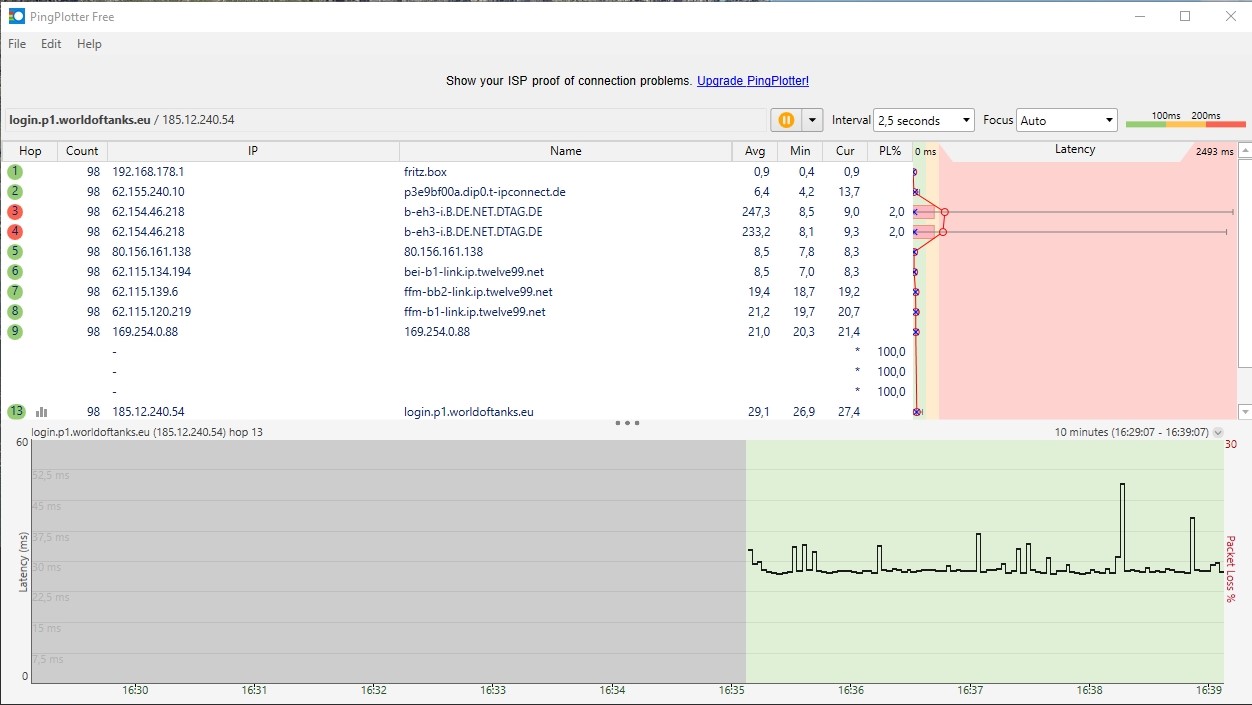Pause tracing with the orange pause button

click(x=786, y=120)
